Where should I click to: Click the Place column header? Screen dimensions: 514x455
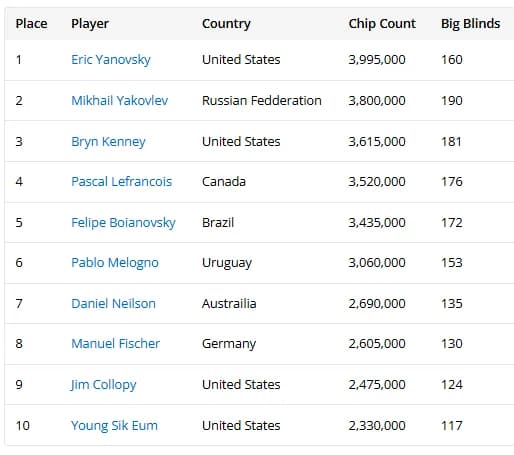31,24
